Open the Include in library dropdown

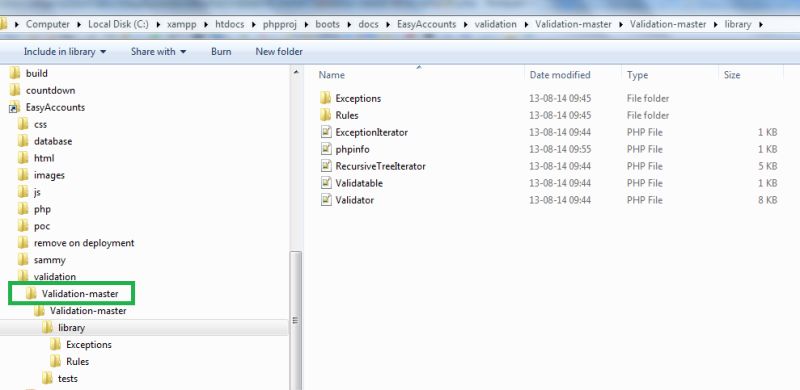click(x=65, y=52)
